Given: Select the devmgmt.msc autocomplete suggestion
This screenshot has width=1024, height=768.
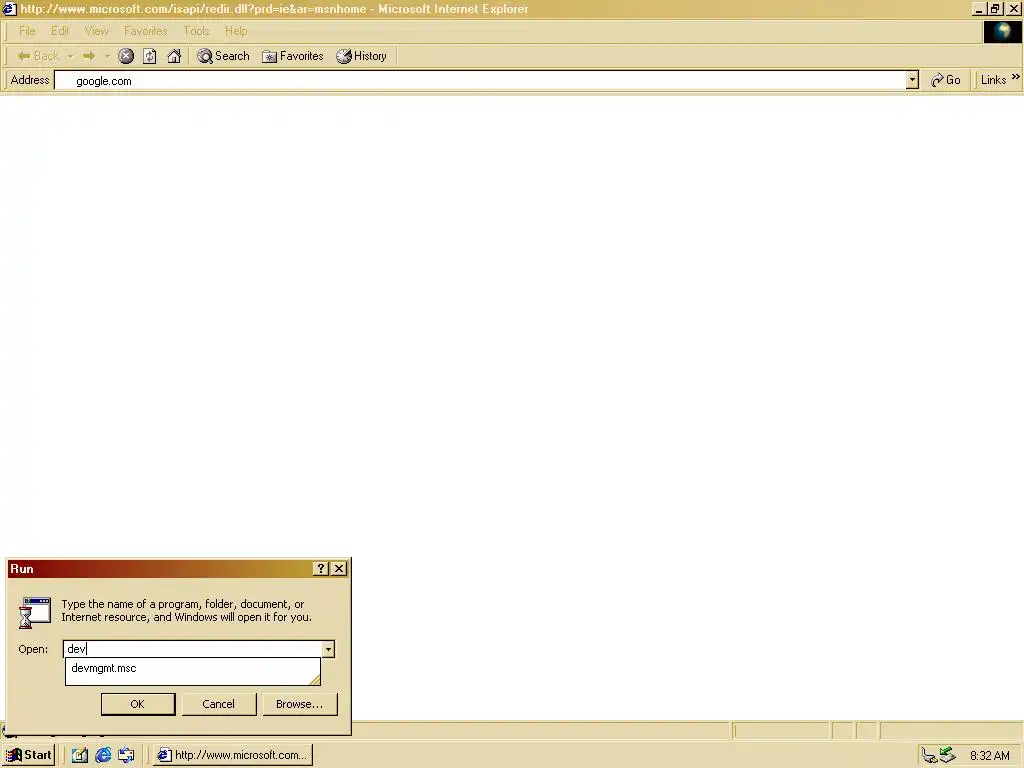Looking at the screenshot, I should (192, 668).
